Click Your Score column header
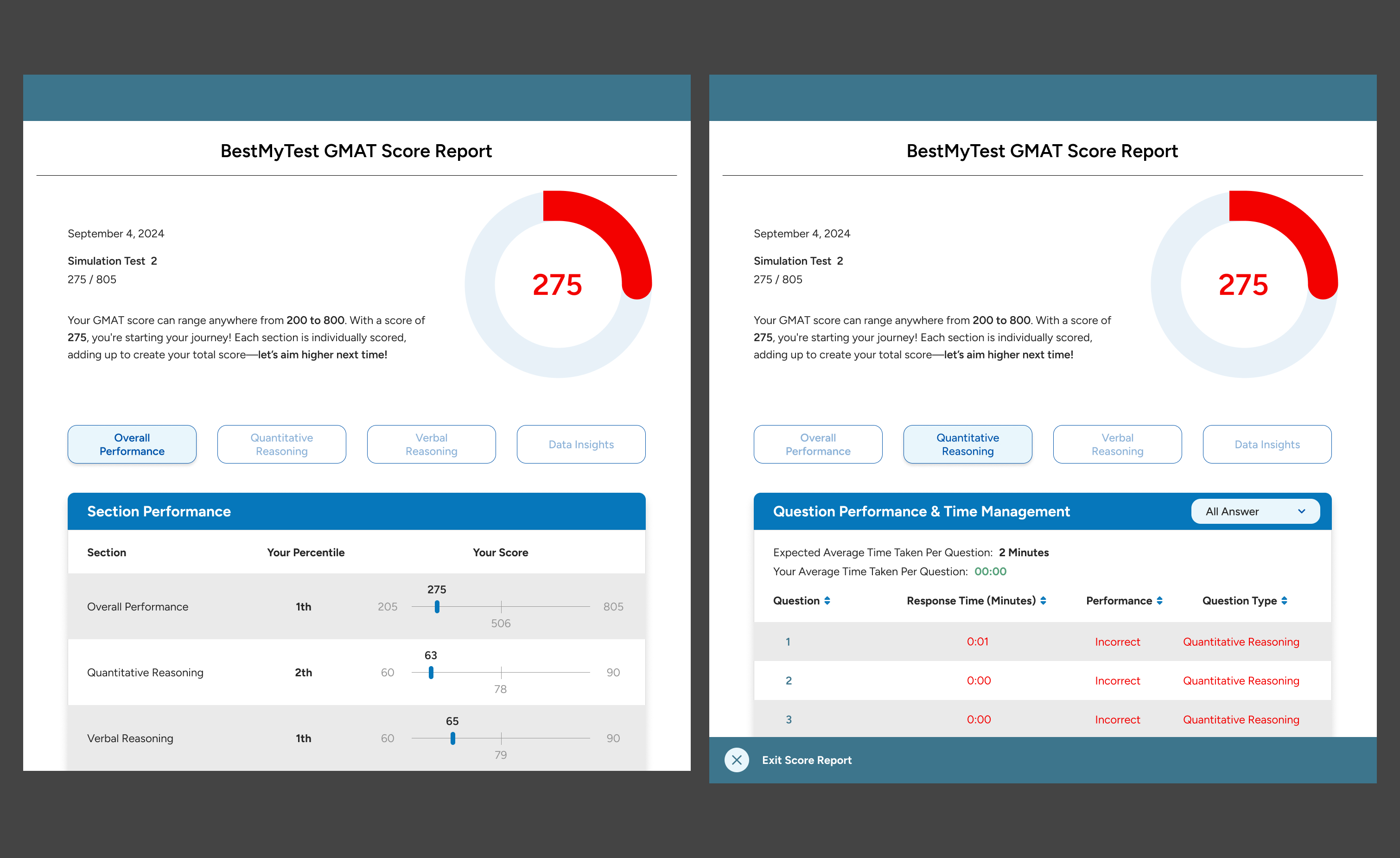1400x858 pixels. pos(501,553)
